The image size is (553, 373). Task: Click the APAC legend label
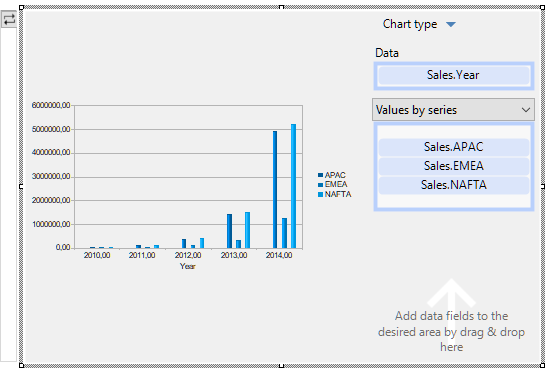click(x=335, y=175)
